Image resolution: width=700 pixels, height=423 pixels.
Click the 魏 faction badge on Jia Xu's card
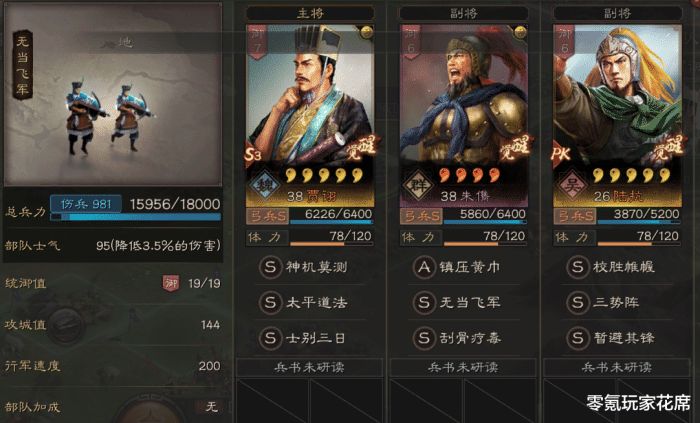pyautogui.click(x=266, y=185)
